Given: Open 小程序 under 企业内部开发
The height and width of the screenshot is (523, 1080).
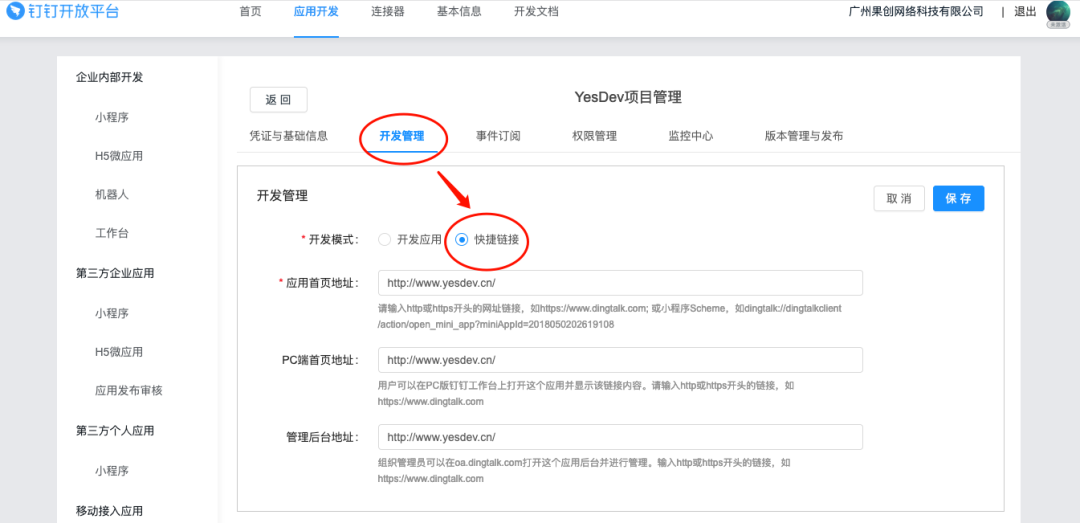Looking at the screenshot, I should (x=112, y=117).
